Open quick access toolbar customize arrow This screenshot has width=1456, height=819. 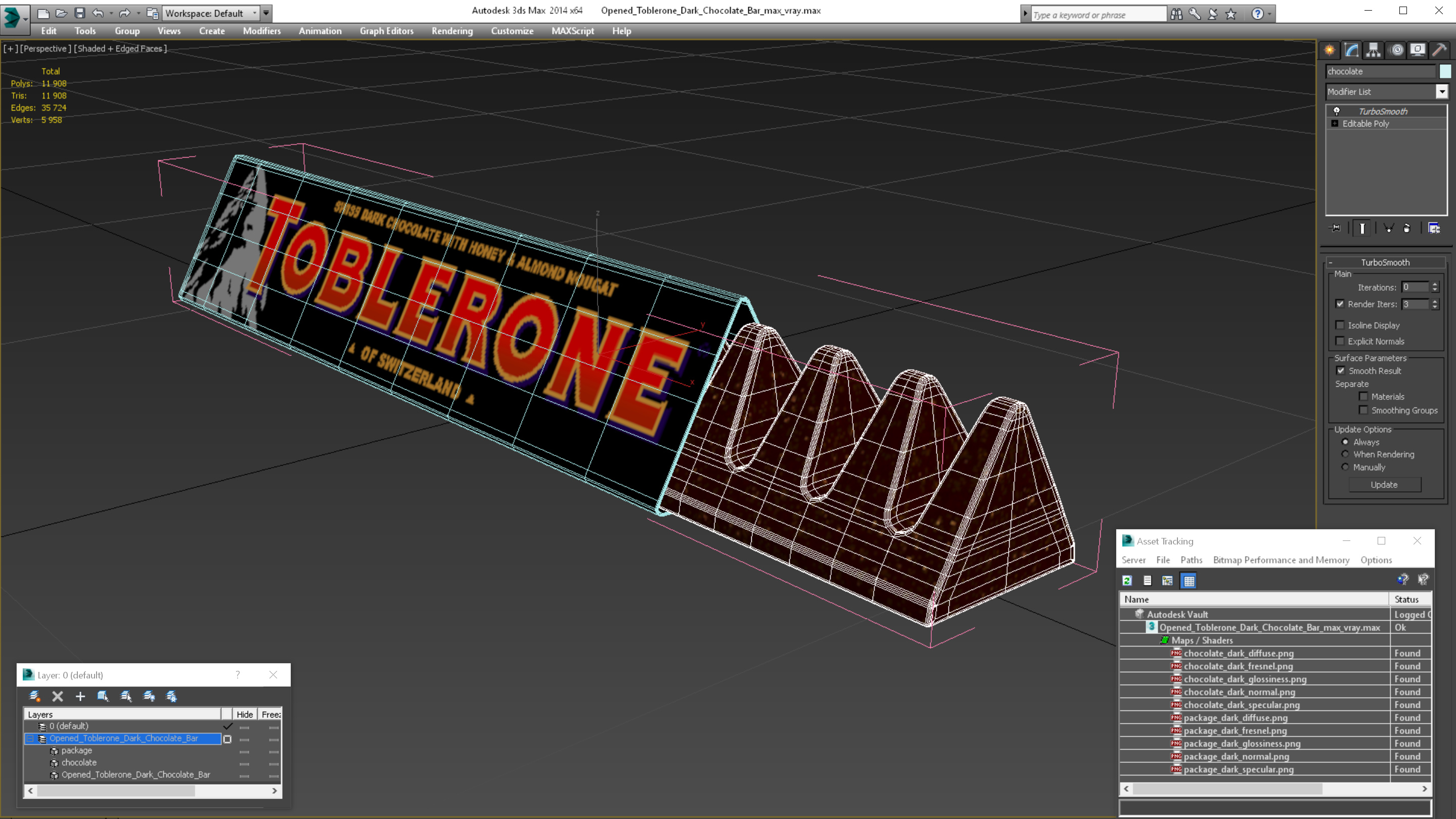pyautogui.click(x=265, y=13)
